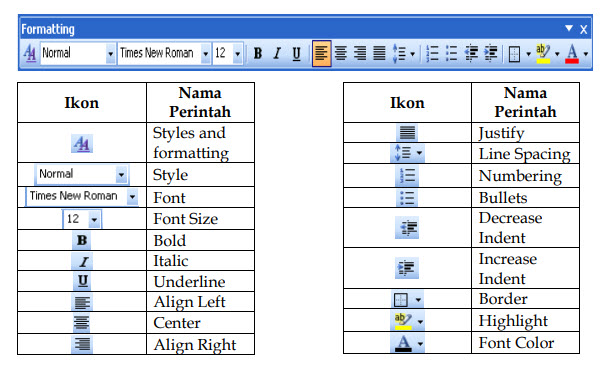Select the "Styles and formatting" text cell
The width and height of the screenshot is (608, 365).
[200, 143]
